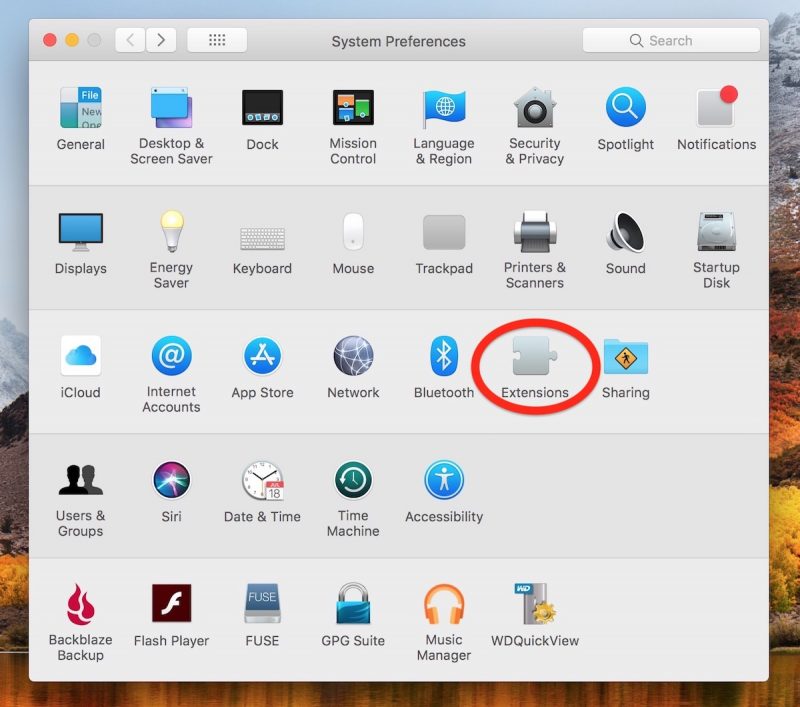Launch the GPG Suite preference pane

[x=352, y=607]
